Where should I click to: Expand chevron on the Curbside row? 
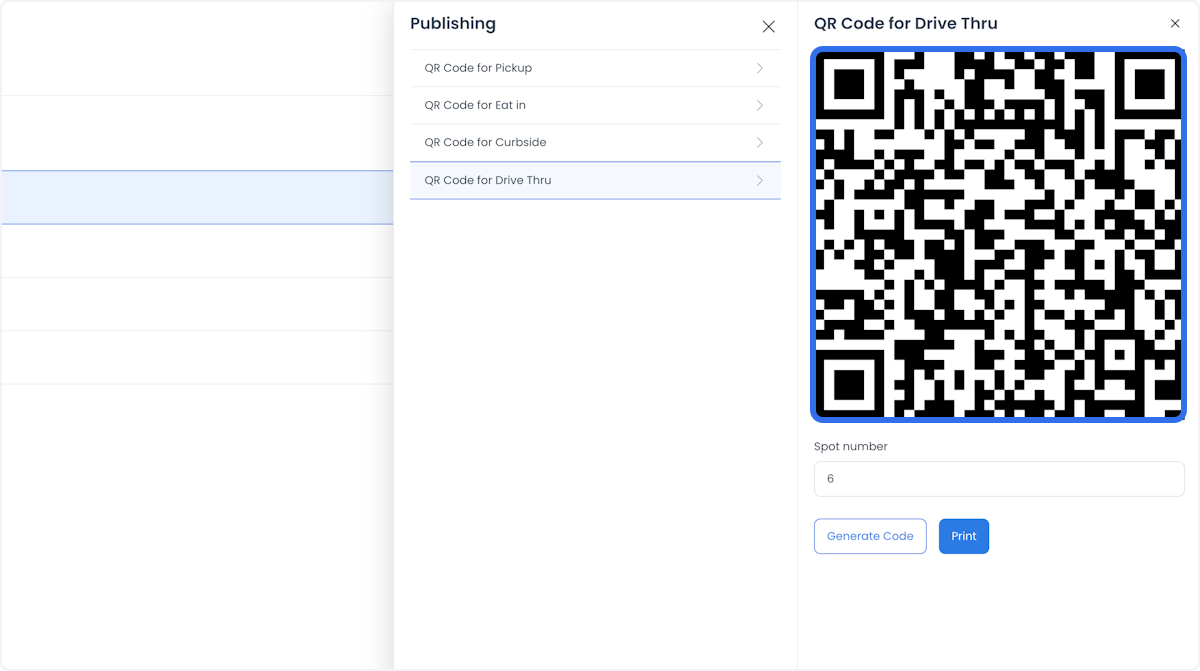(760, 143)
